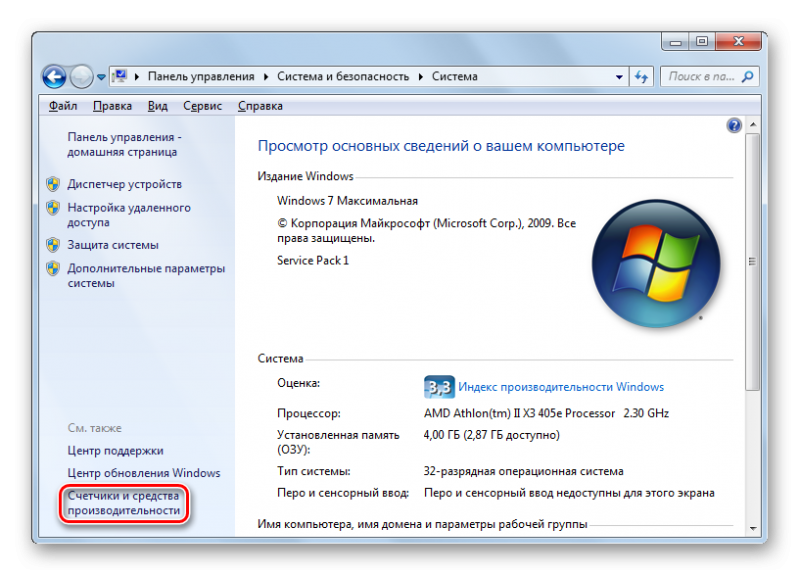Click the heading Просмотр основных сведений о вашем компьютере
Screen dimensions: 800x576
pos(441,146)
